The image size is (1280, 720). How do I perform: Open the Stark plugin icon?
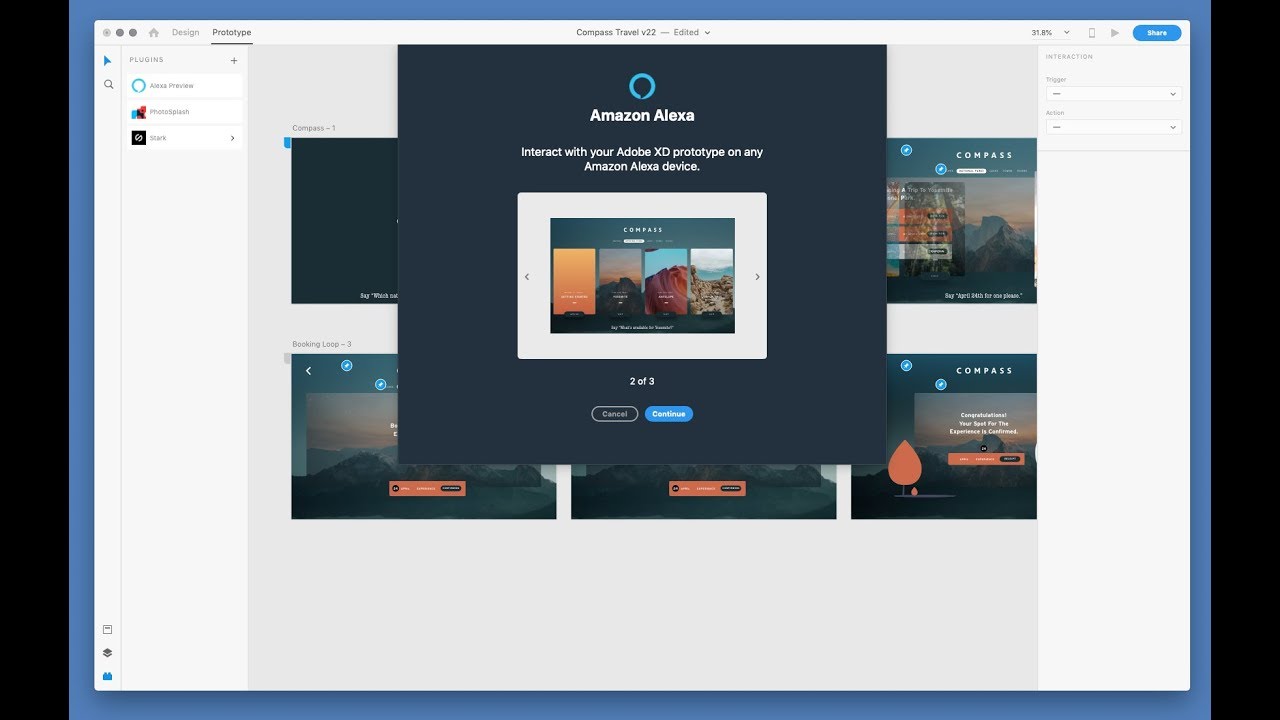tap(139, 138)
